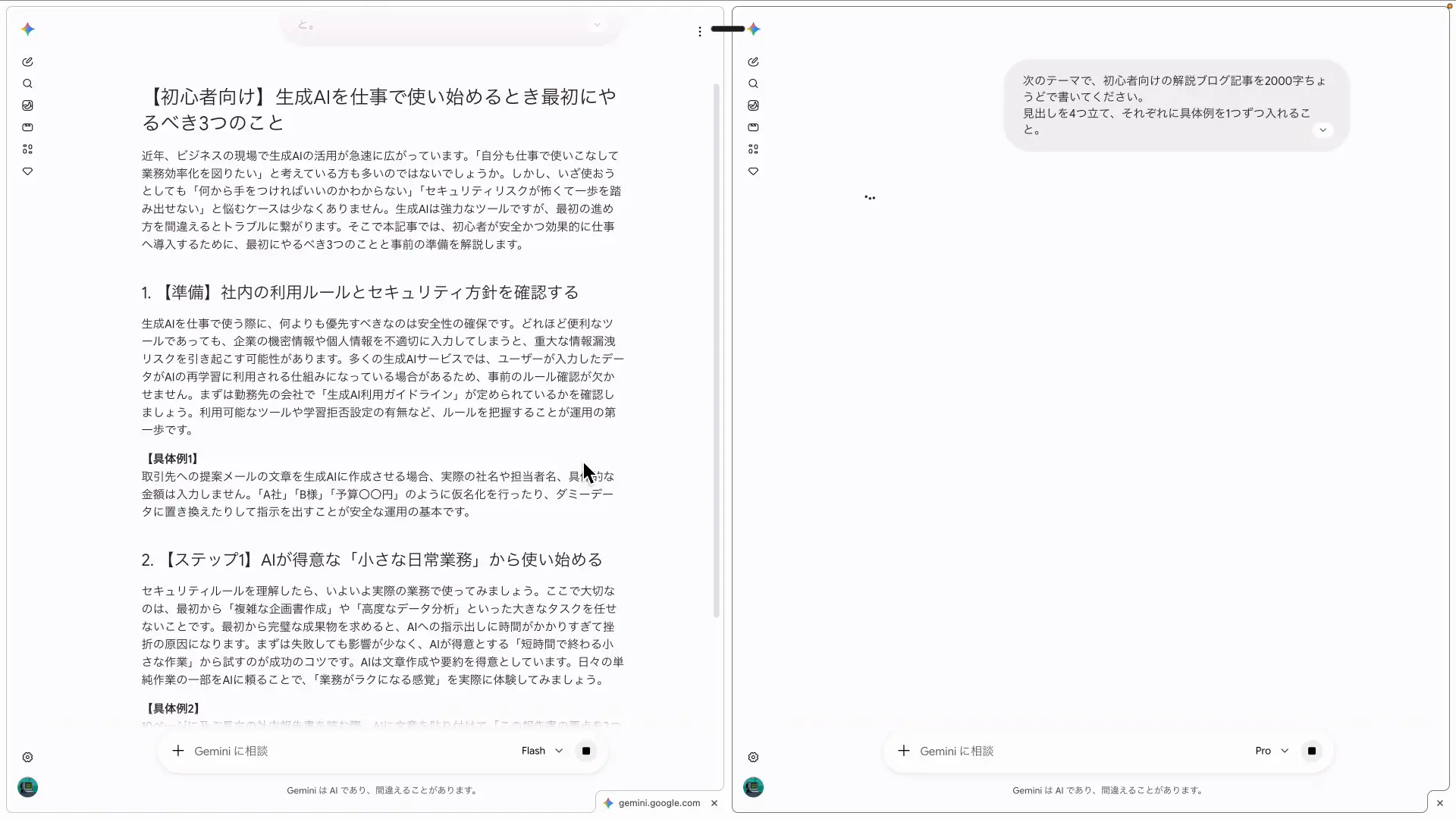Screen dimensions: 1456x819
Task: Click the Gemini logo in left window
Action: pos(28,29)
